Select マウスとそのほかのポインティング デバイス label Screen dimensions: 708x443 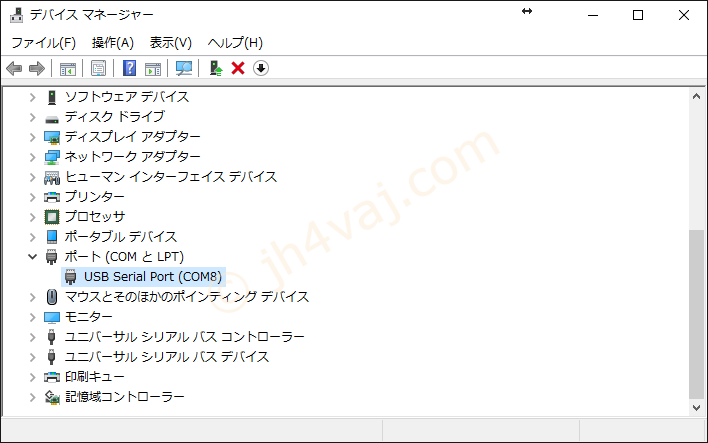coord(187,297)
